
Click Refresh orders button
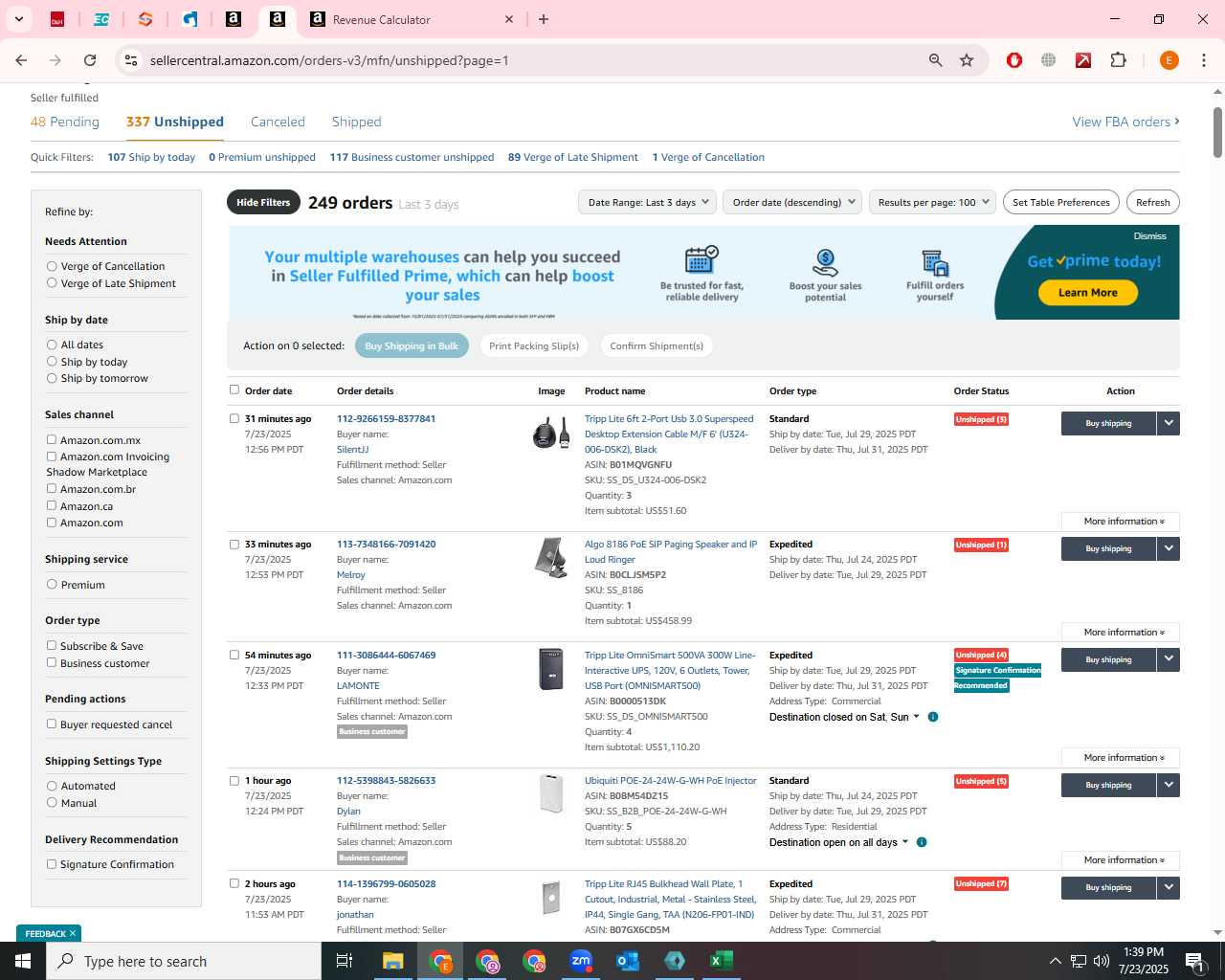[x=1152, y=202]
